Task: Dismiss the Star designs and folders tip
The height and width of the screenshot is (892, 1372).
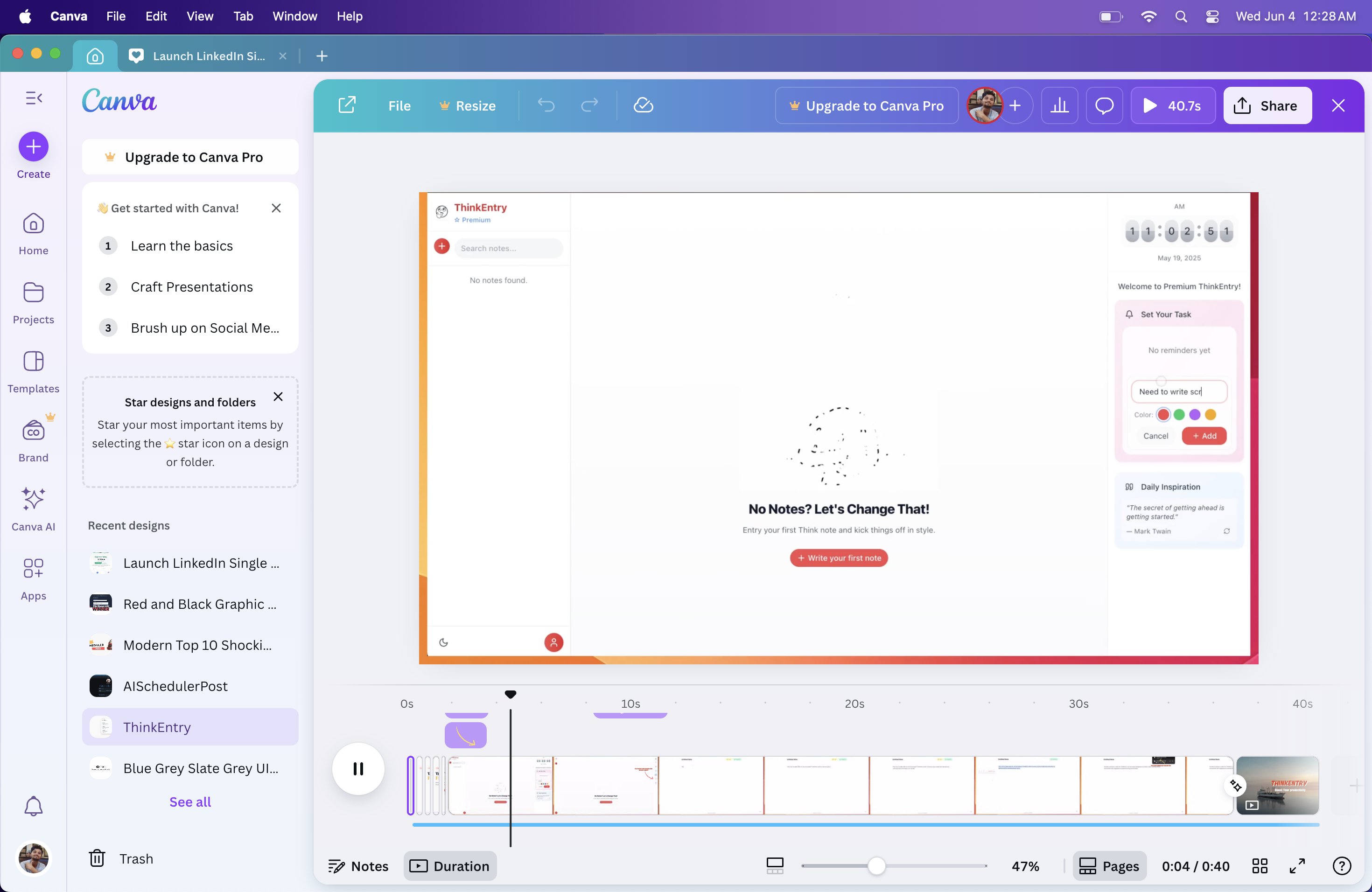Action: tap(278, 397)
